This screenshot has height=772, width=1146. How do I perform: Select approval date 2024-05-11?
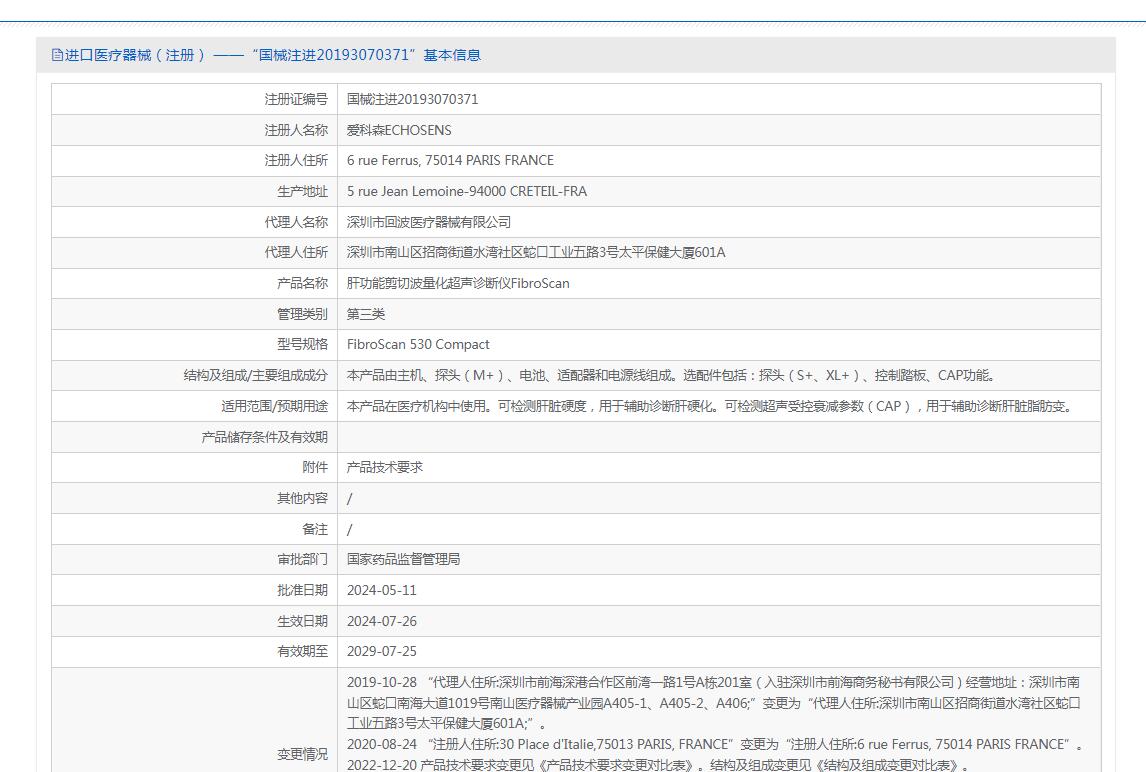[x=382, y=591]
